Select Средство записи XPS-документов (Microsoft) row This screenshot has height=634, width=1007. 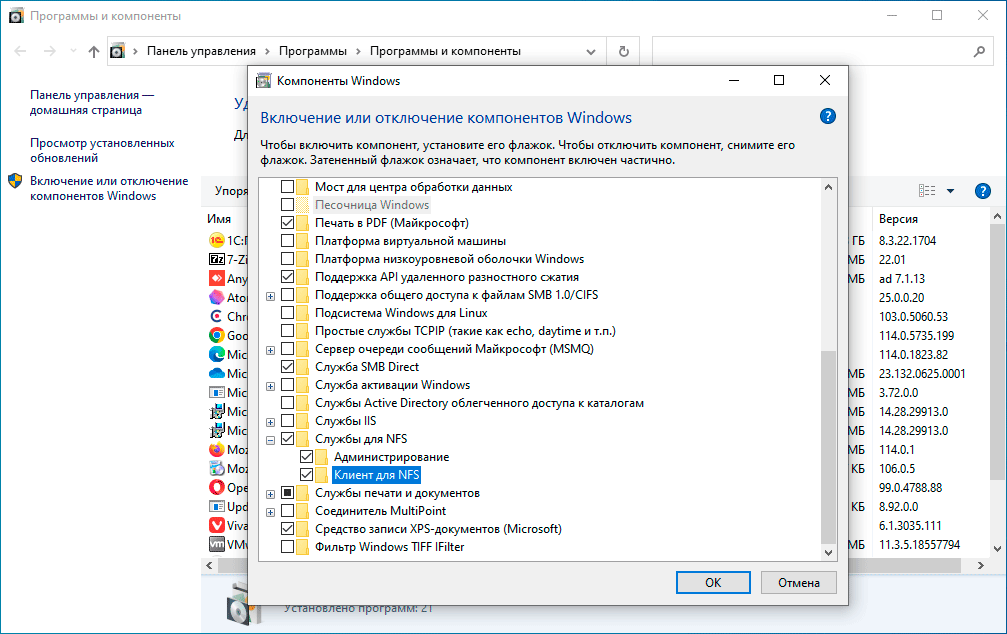[438, 529]
